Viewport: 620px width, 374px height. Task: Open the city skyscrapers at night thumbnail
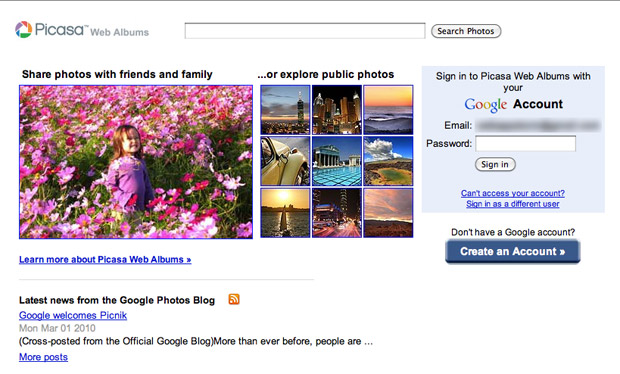tap(337, 110)
